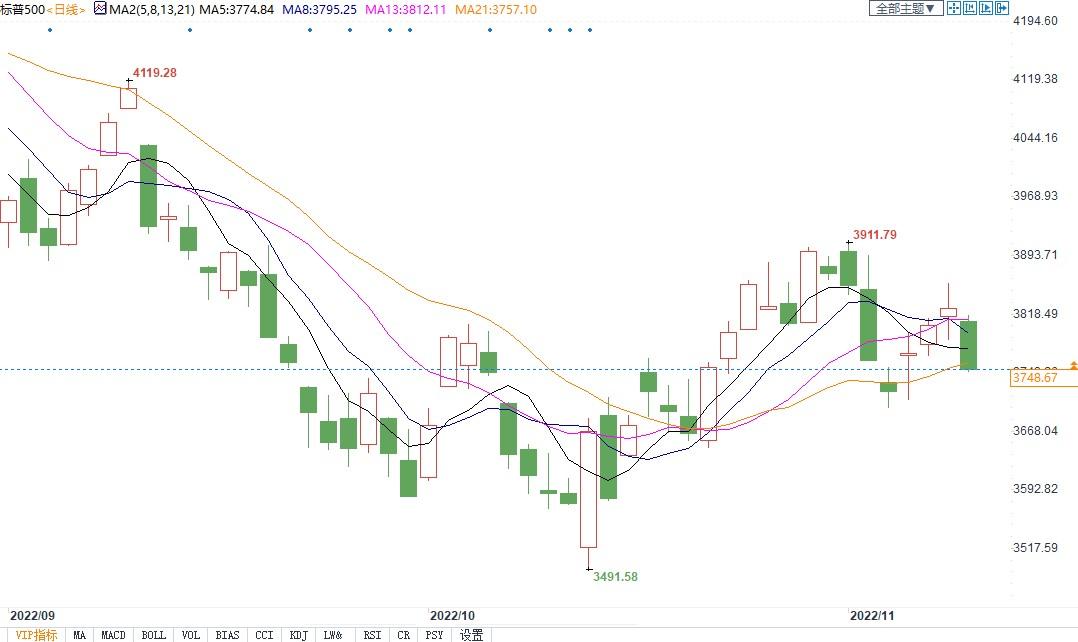The height and width of the screenshot is (642, 1078).
Task: Click the current price tag 3748.67
Action: [1040, 378]
